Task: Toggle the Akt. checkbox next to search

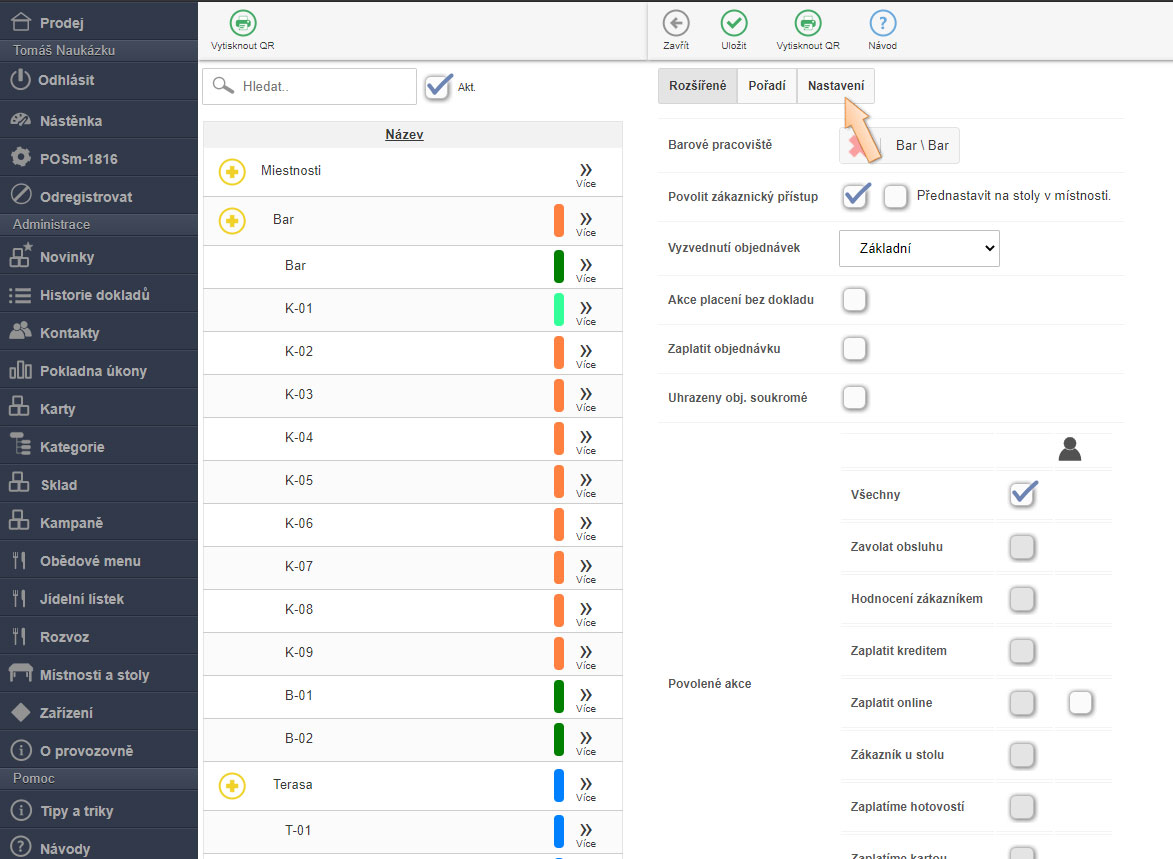Action: click(x=438, y=87)
